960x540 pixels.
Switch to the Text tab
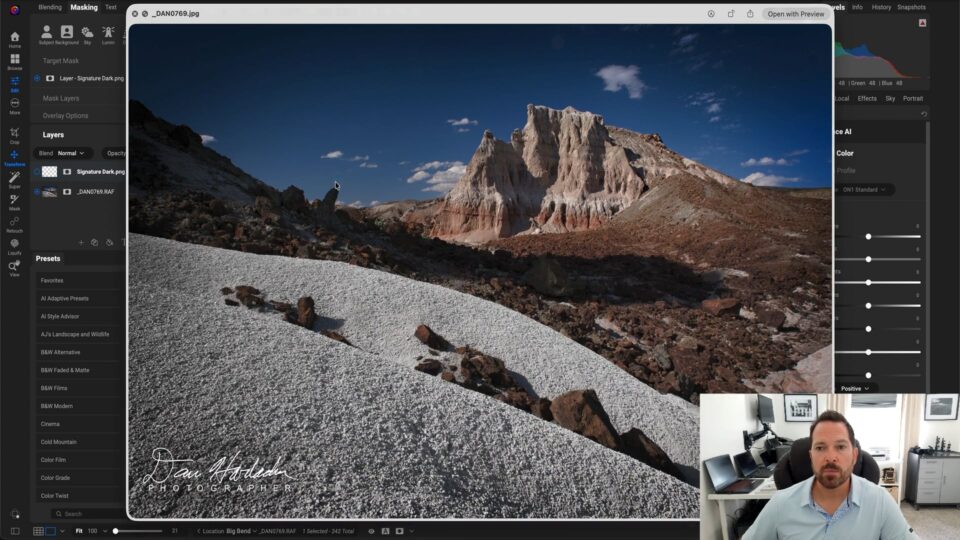(111, 7)
